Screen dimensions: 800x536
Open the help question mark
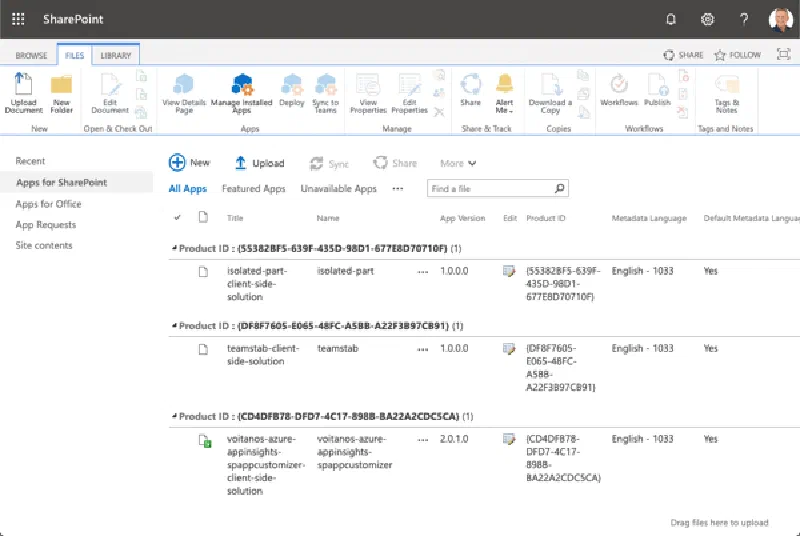coord(744,19)
